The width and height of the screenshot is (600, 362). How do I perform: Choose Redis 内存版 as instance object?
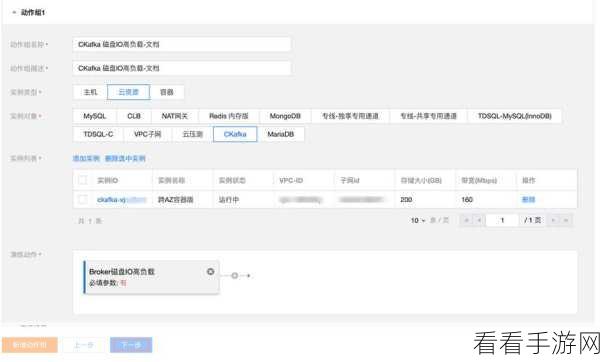coord(229,116)
